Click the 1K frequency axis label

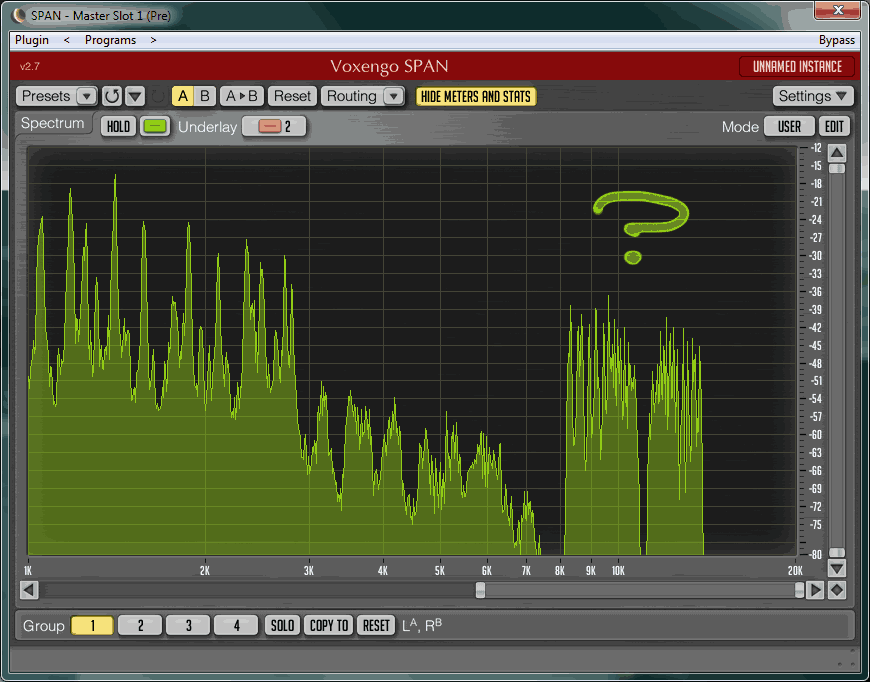point(28,570)
